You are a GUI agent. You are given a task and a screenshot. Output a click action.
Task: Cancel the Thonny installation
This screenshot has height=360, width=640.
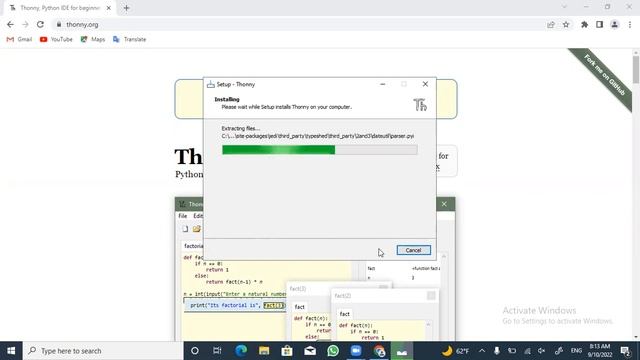pyautogui.click(x=413, y=250)
